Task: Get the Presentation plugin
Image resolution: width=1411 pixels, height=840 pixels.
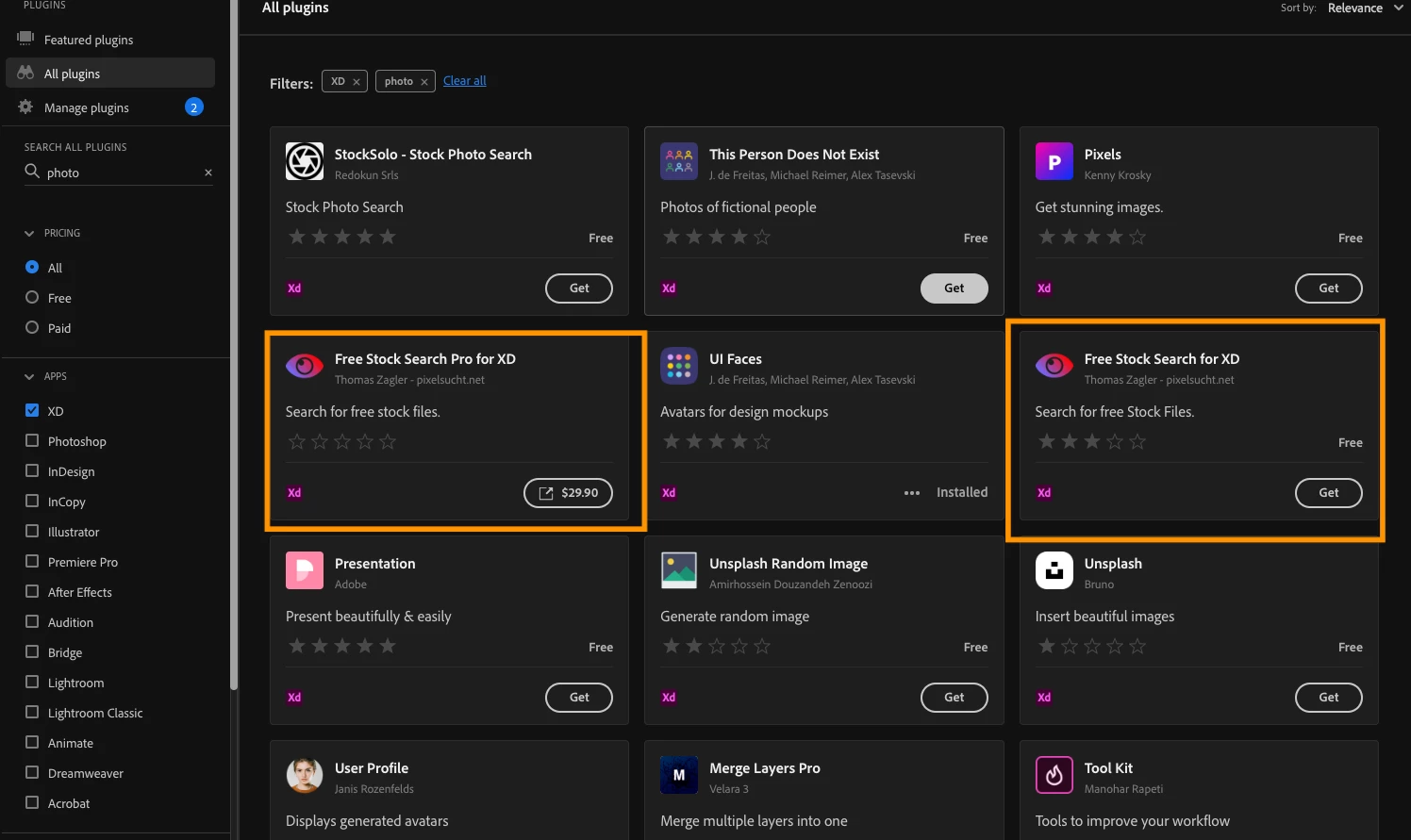Action: [x=579, y=698]
